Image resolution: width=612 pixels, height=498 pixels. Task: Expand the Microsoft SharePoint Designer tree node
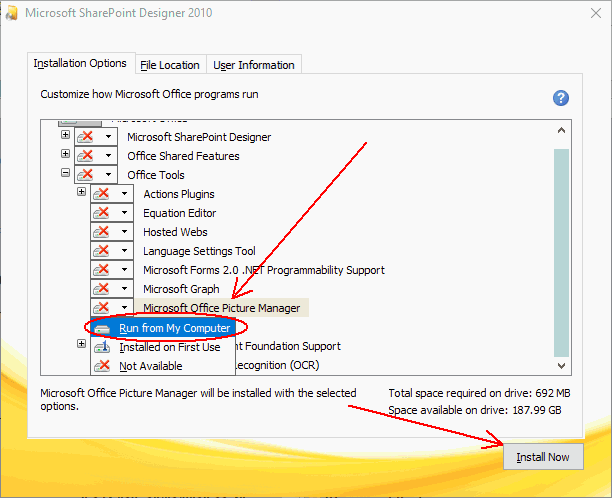point(65,135)
